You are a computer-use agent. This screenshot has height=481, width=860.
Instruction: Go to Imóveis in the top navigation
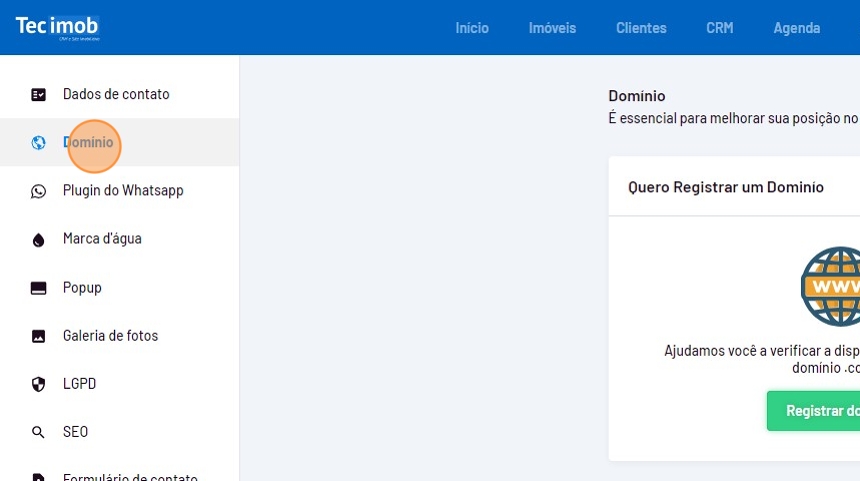click(x=552, y=28)
